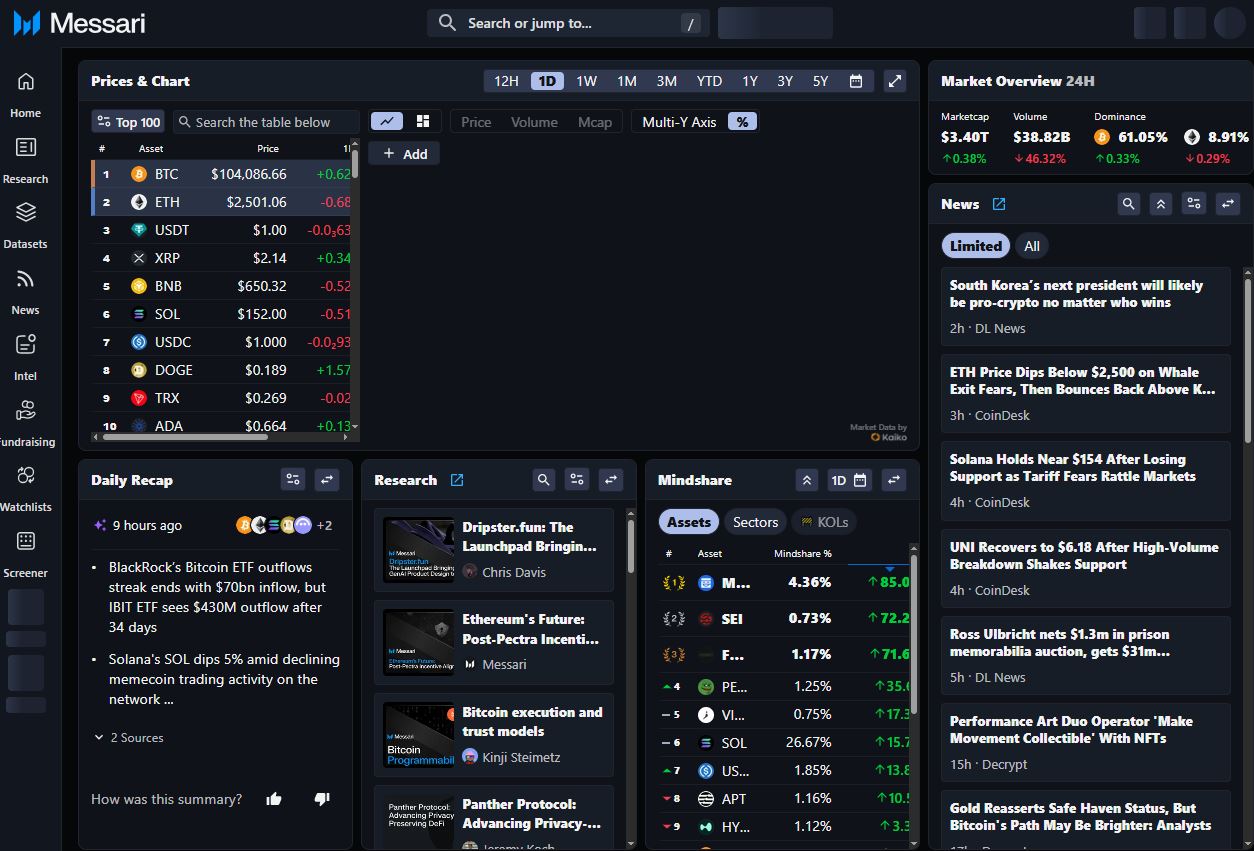Toggle Multi-Y Axis option
Screen dimensions: 1254x851
tap(679, 122)
